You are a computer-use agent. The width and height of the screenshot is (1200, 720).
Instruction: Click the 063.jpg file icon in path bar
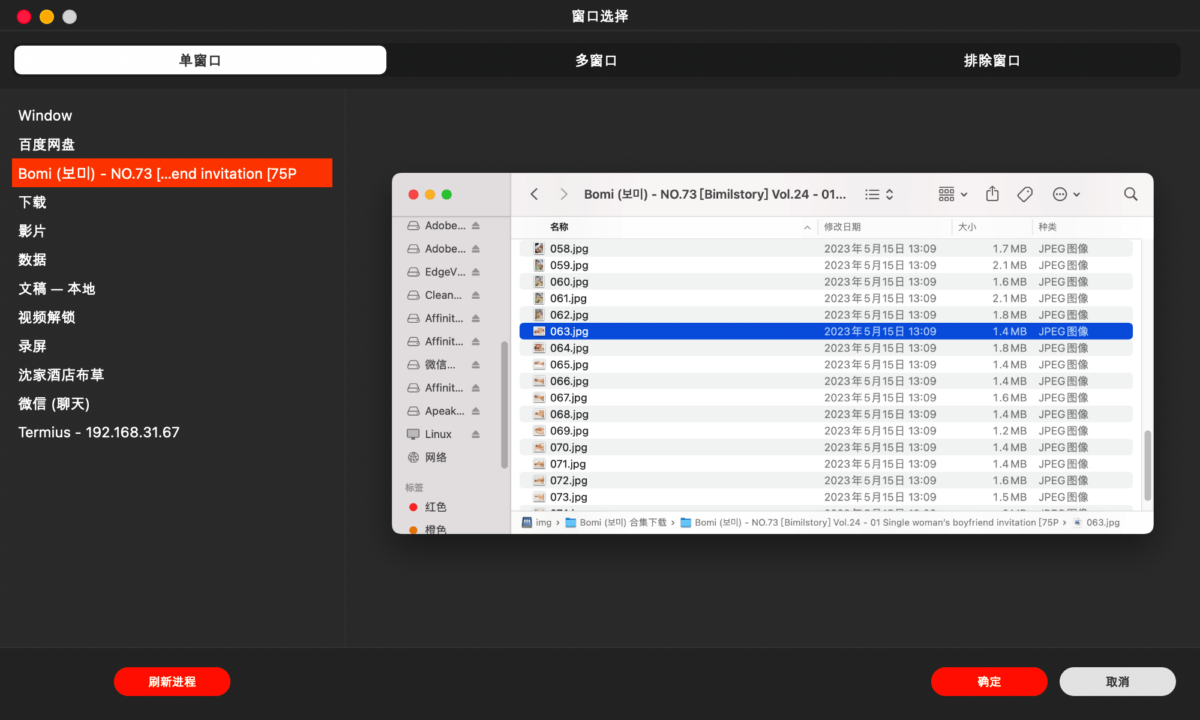[x=1077, y=522]
